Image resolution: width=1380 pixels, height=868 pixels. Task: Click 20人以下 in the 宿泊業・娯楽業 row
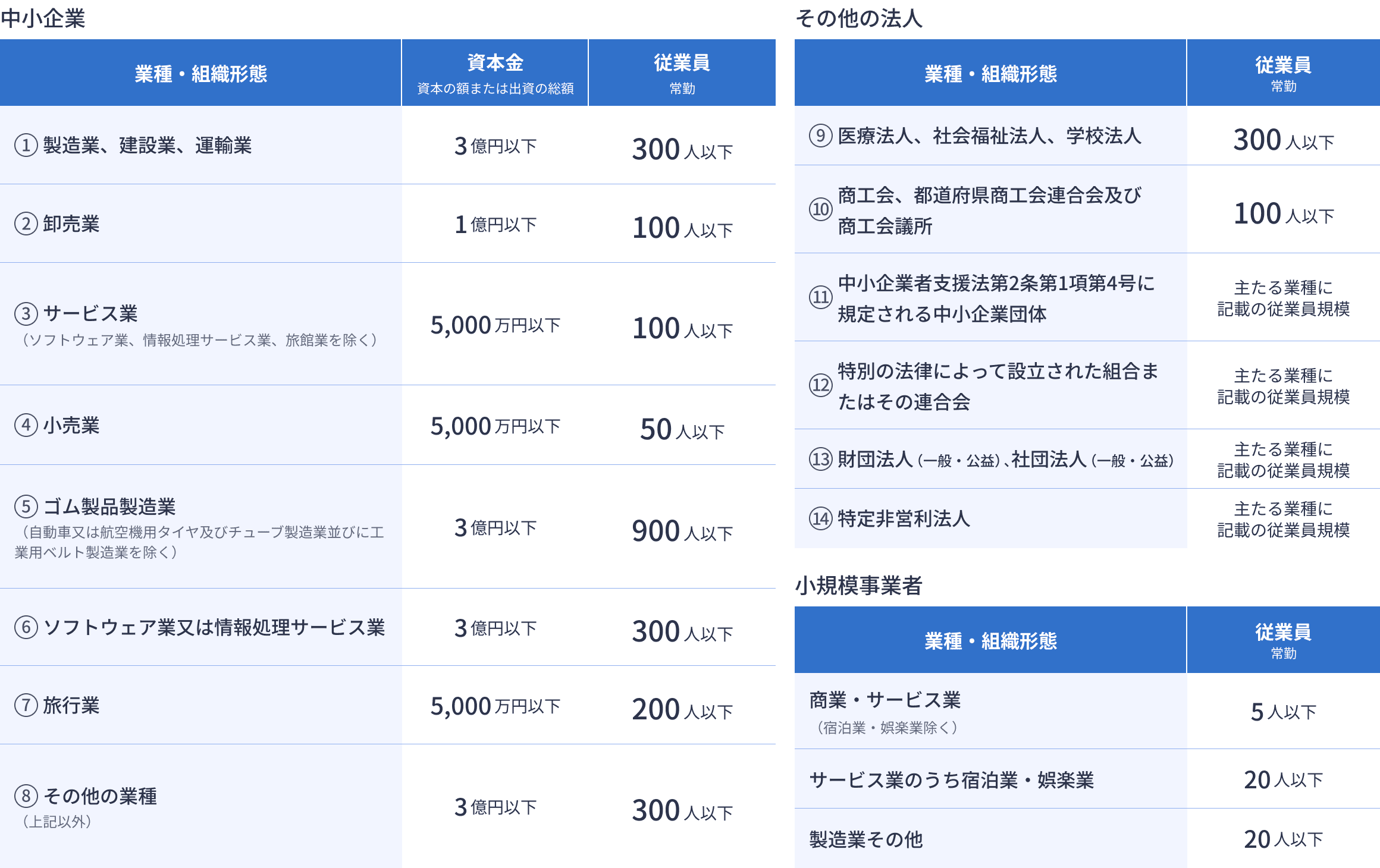point(1284,779)
